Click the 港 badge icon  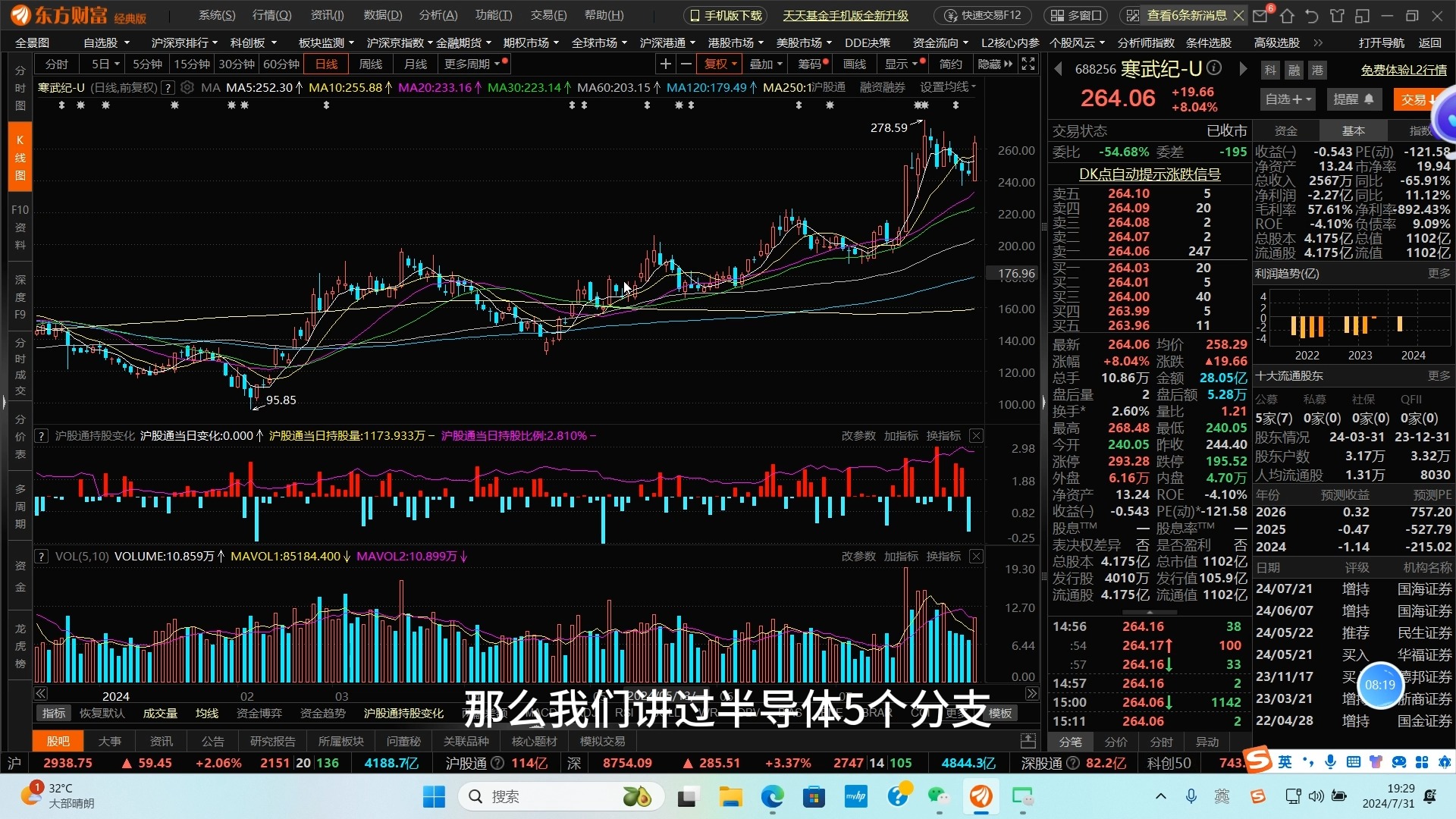tap(1317, 71)
